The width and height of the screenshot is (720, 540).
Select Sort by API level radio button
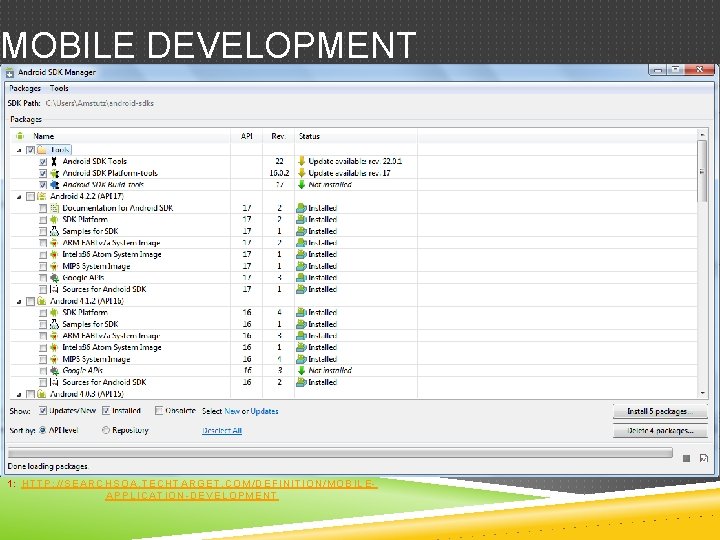click(x=42, y=430)
